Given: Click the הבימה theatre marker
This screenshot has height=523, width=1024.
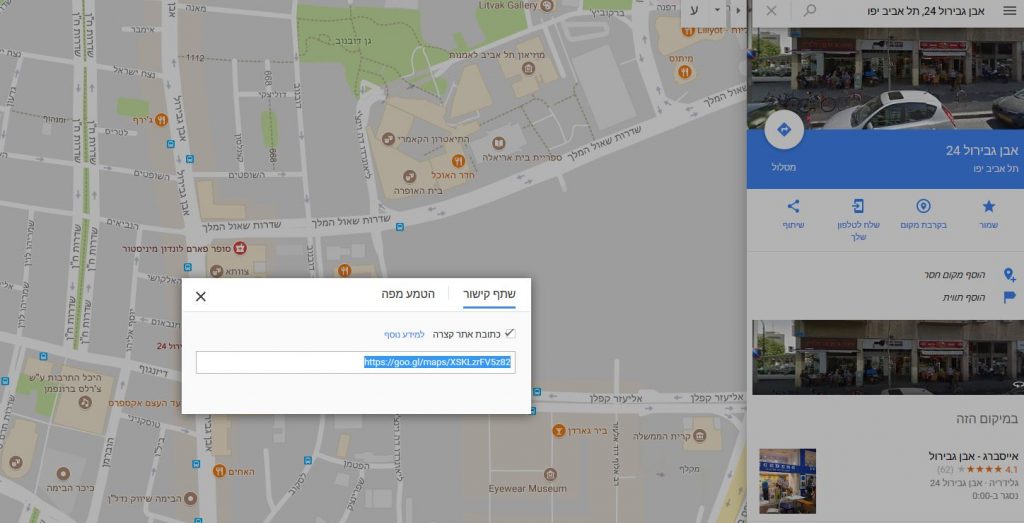Looking at the screenshot, I should [191, 499].
